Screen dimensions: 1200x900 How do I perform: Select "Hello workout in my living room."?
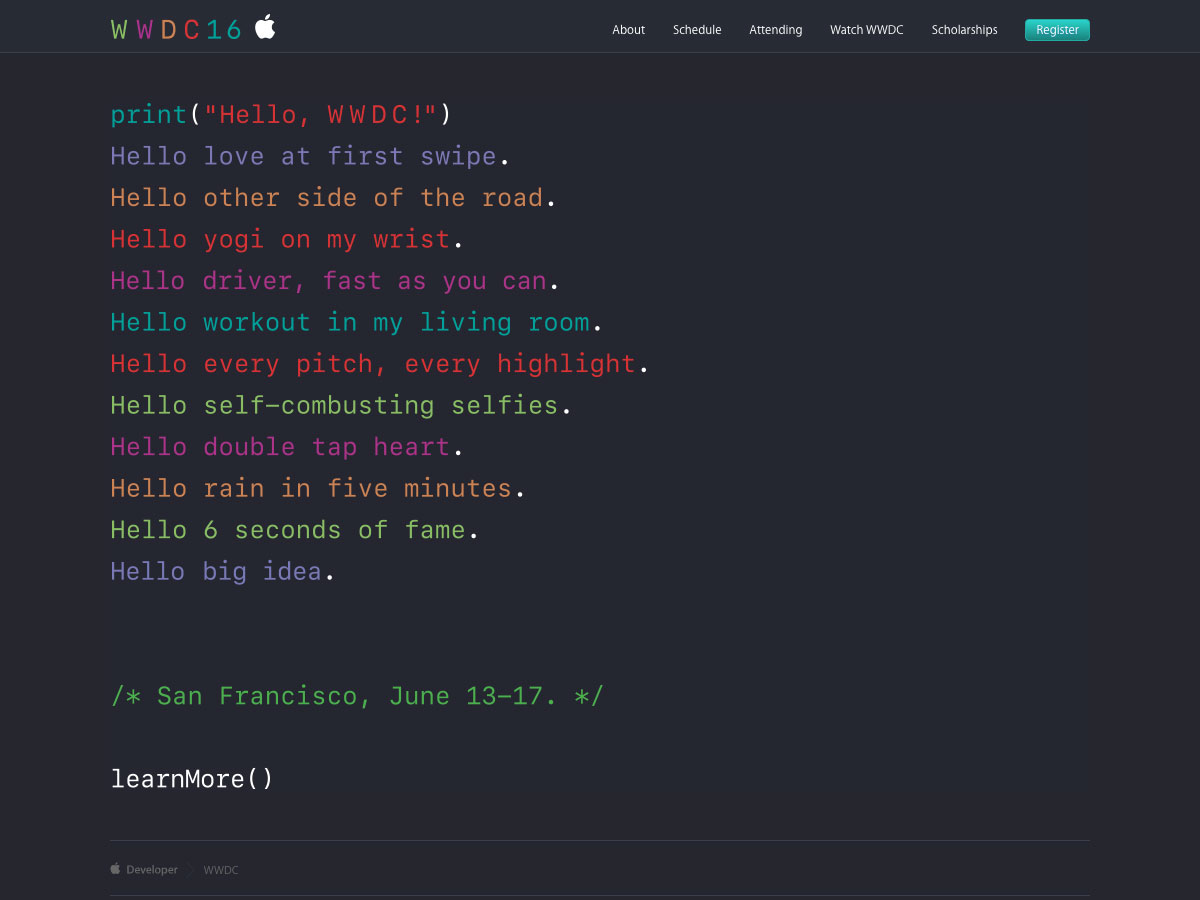click(356, 323)
